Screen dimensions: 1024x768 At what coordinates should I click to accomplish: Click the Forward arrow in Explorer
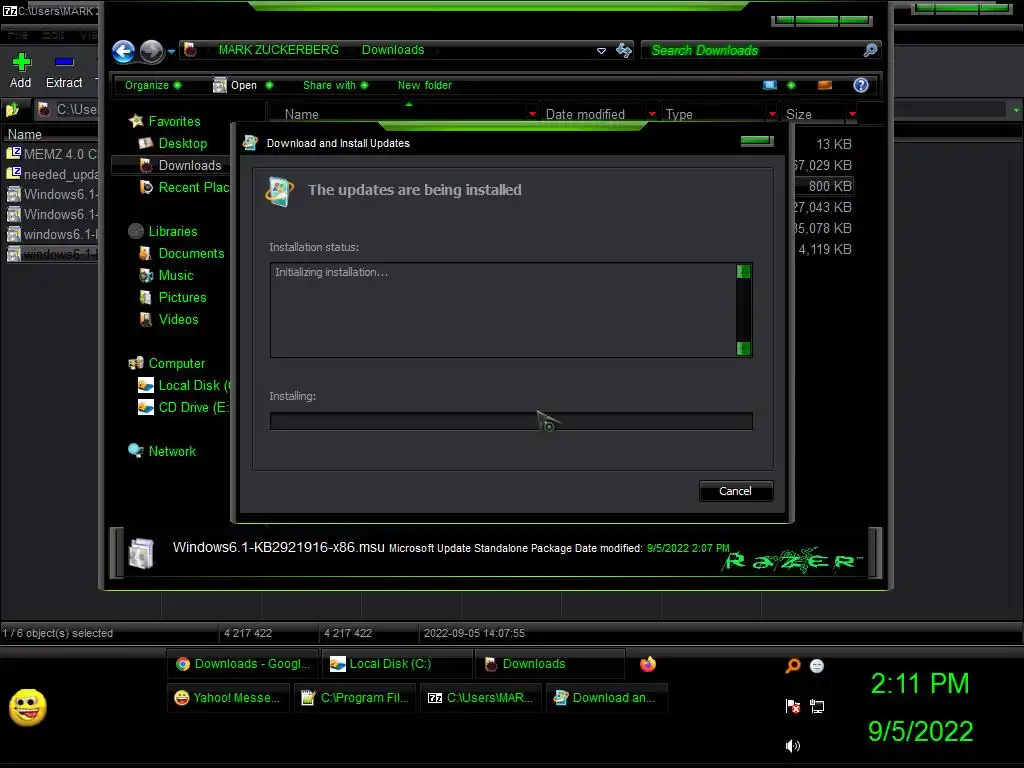pos(152,51)
